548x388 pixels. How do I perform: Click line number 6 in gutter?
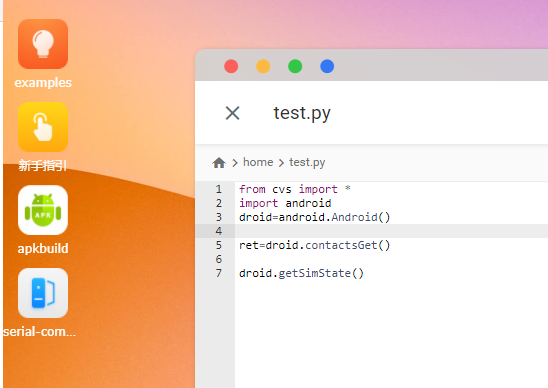219,259
